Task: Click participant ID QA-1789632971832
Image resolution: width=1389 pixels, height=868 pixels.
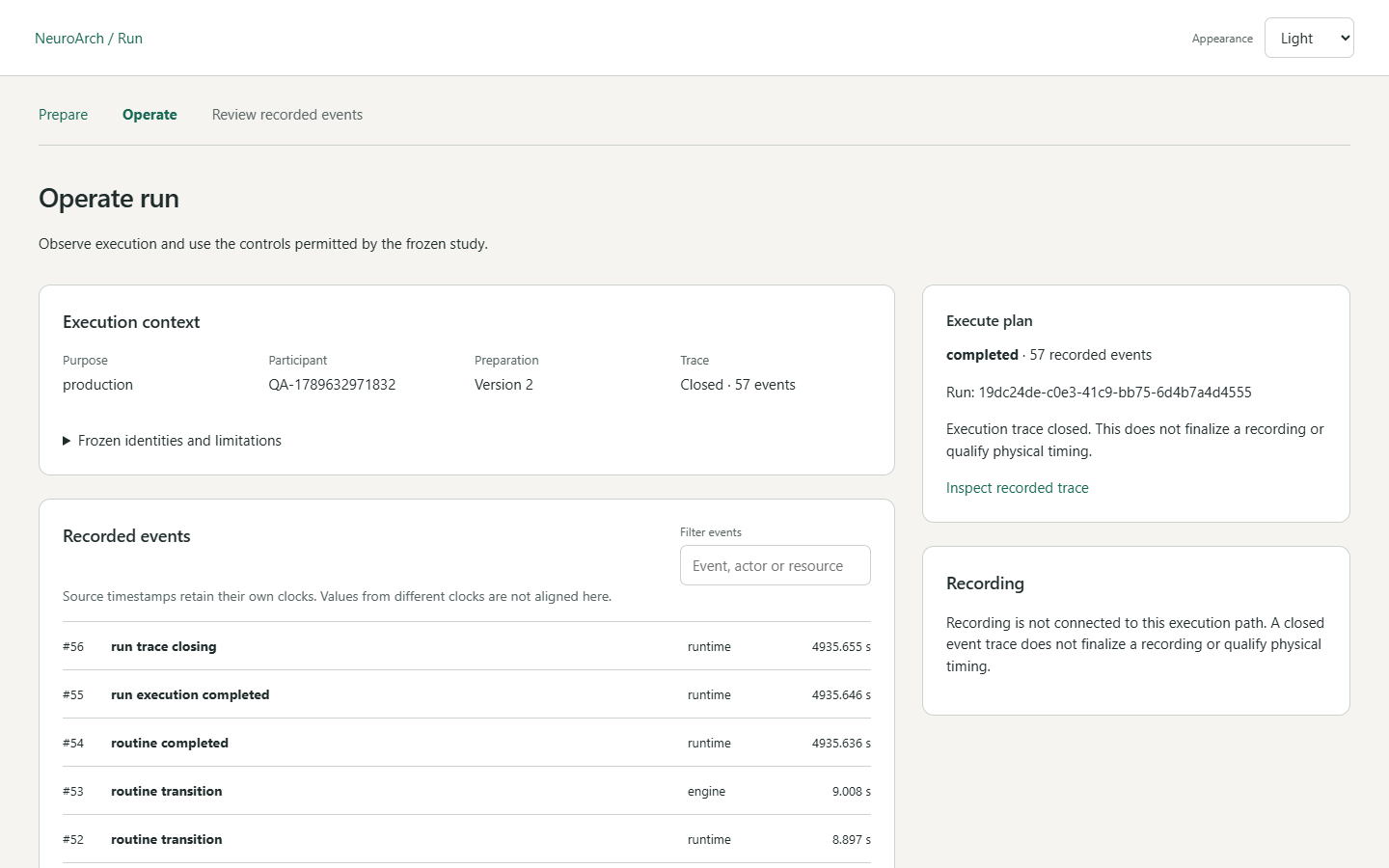Action: [x=332, y=385]
